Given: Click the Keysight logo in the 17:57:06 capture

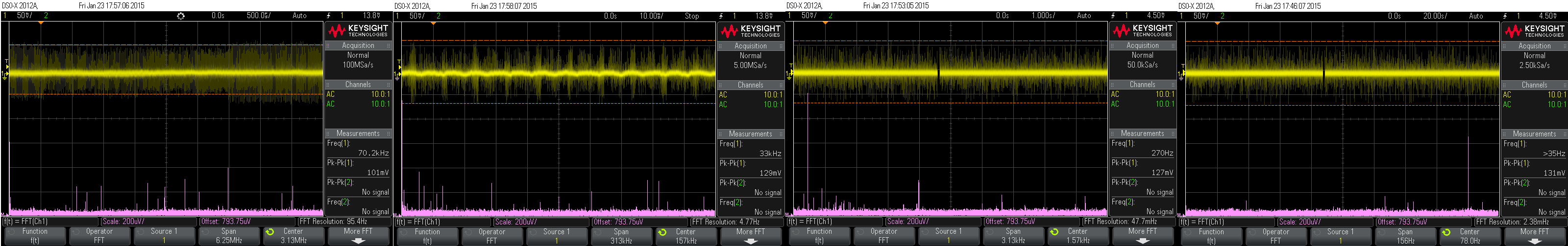Looking at the screenshot, I should click(358, 30).
